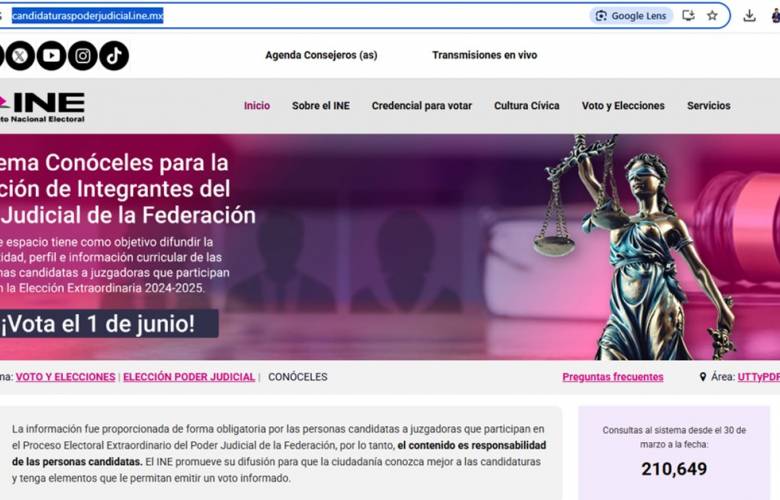Open the UTTyPDP area link
The image size is (780, 500).
tap(759, 377)
